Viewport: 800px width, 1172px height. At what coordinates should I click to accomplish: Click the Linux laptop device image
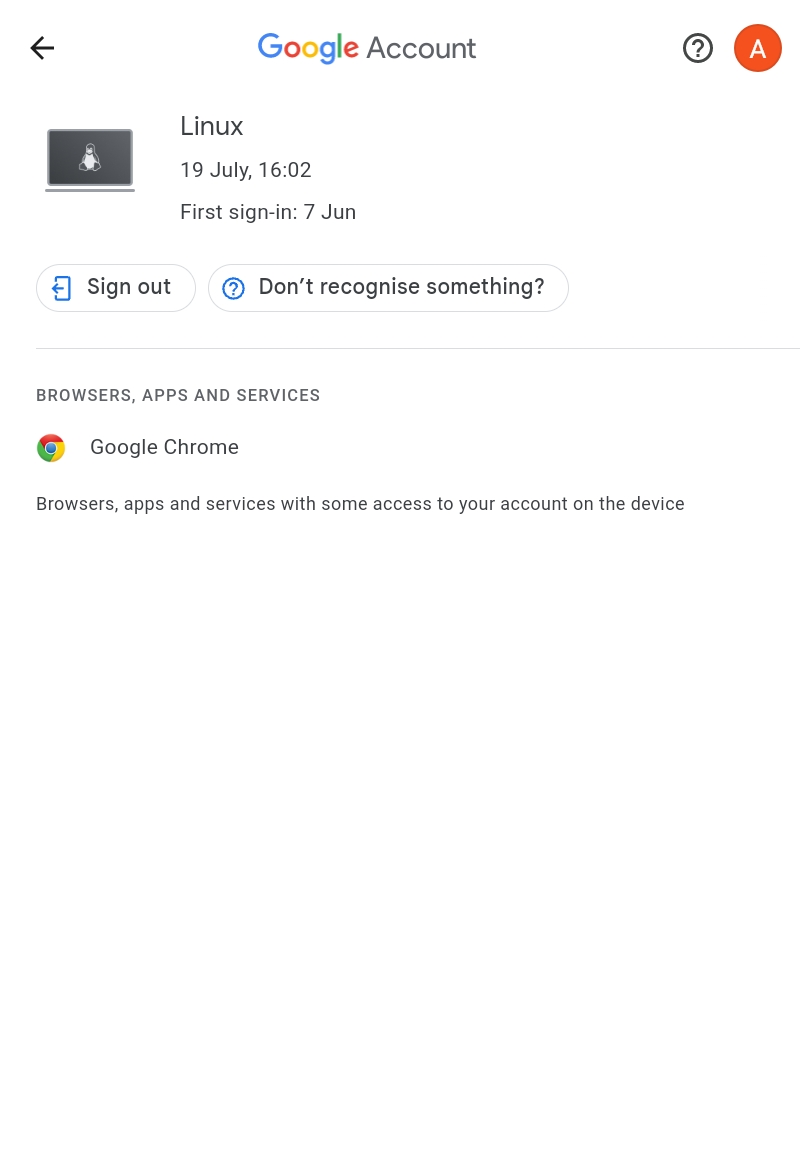[x=90, y=160]
